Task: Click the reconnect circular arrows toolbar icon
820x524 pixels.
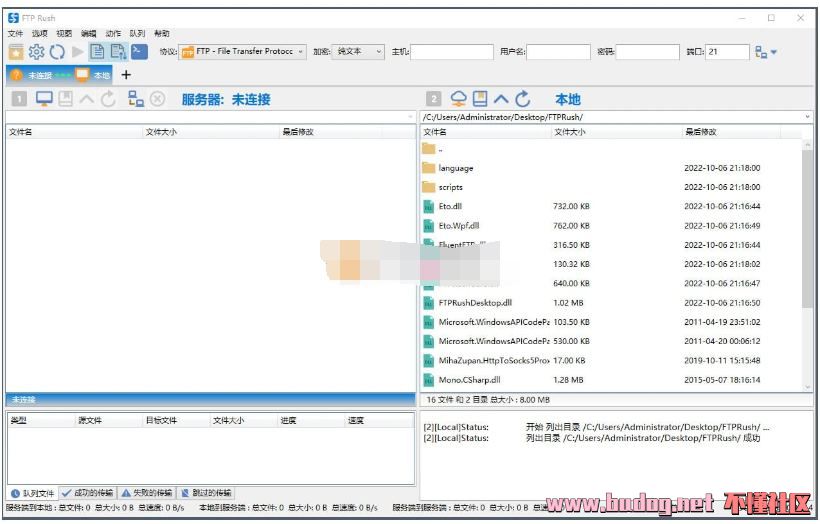Action: tap(57, 52)
